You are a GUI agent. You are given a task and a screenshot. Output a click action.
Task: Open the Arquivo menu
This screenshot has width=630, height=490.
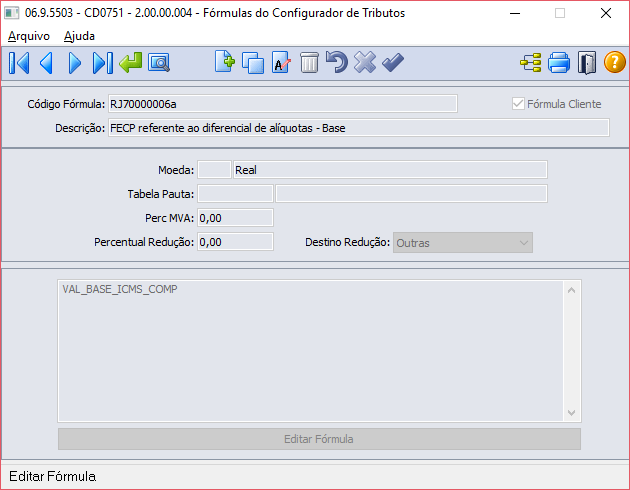29,36
